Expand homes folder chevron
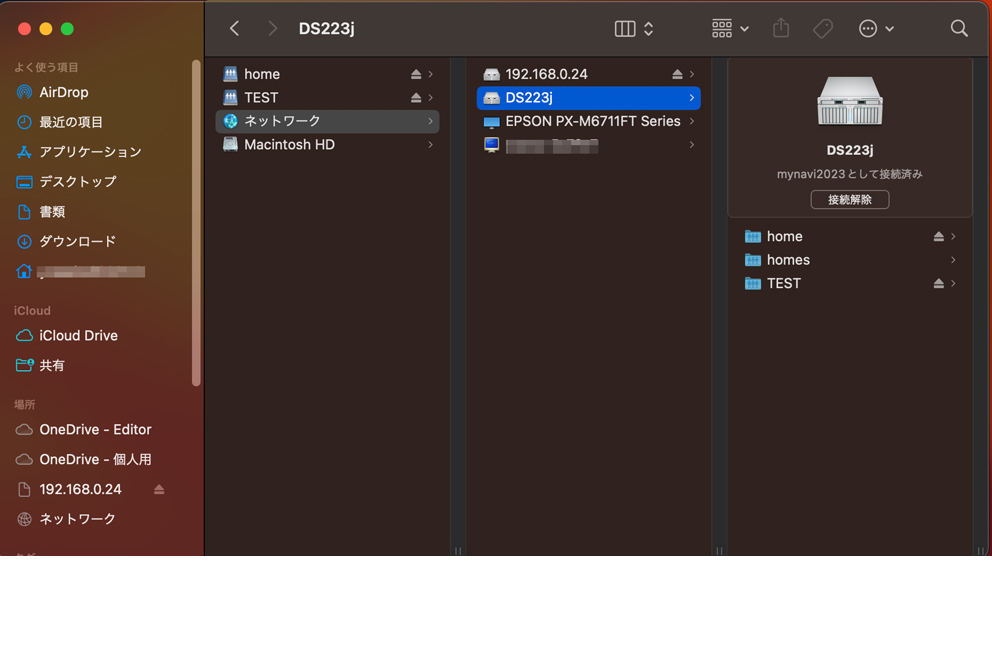 (x=953, y=260)
